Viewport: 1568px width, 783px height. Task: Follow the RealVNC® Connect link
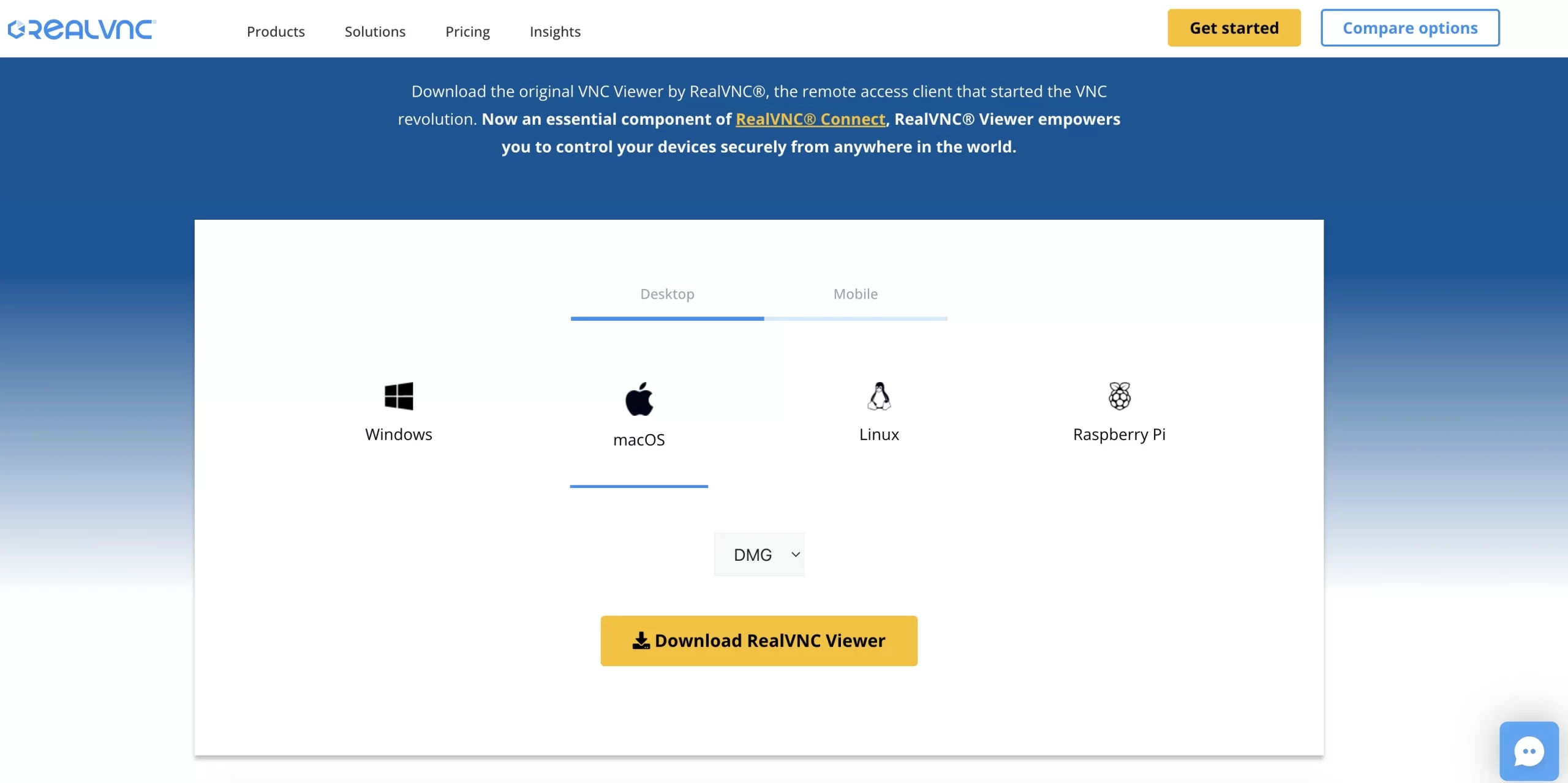(x=810, y=119)
